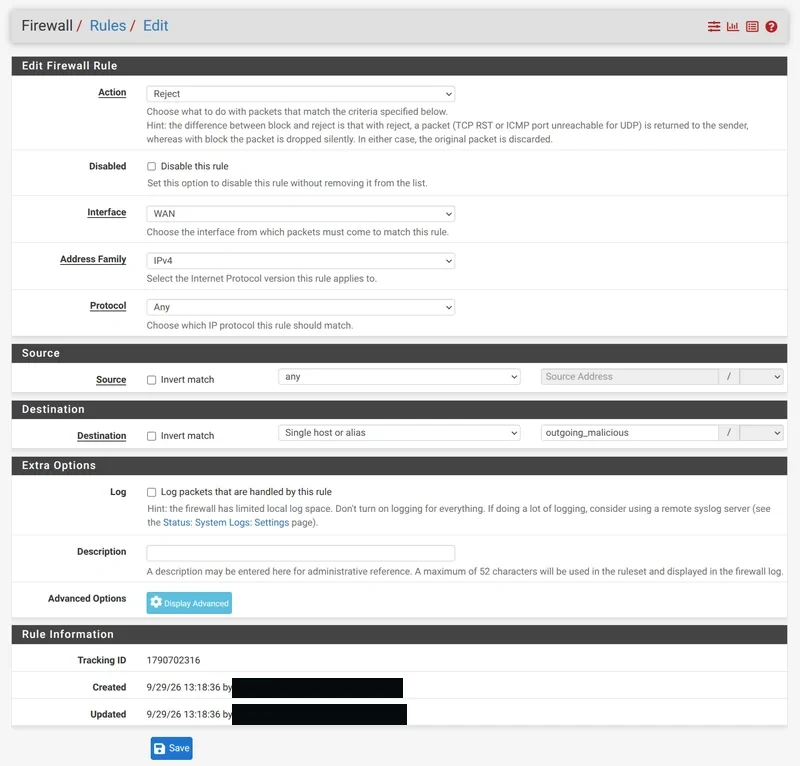Screen dimensions: 800x766
Task: Click the Tracking ID value 1790702316
Action: click(x=173, y=660)
